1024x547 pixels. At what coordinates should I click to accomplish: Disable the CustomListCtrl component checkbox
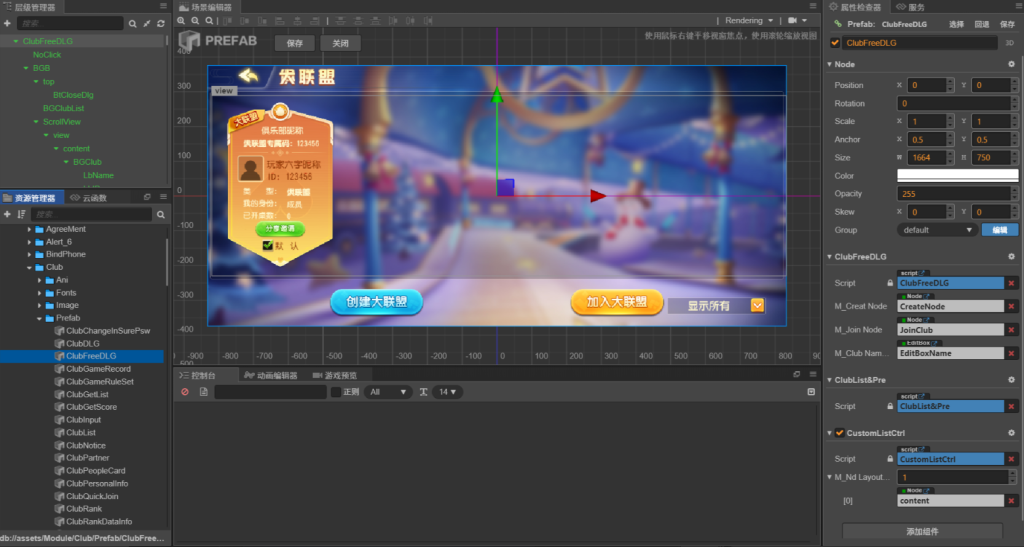tap(840, 433)
